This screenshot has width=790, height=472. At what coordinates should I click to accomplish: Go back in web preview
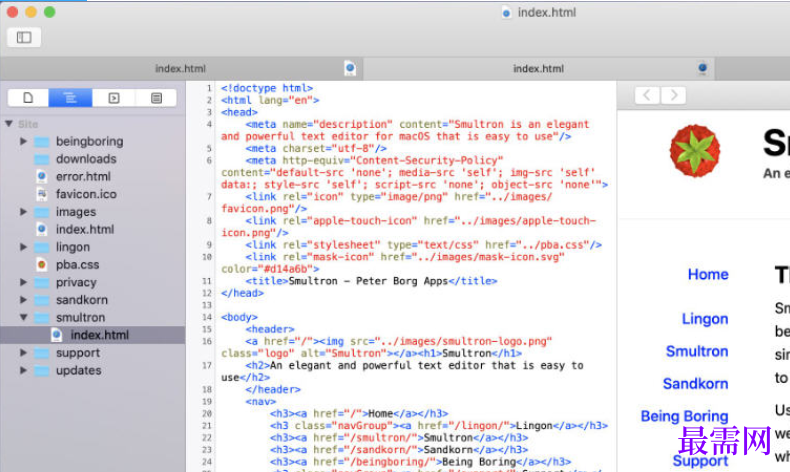[647, 95]
